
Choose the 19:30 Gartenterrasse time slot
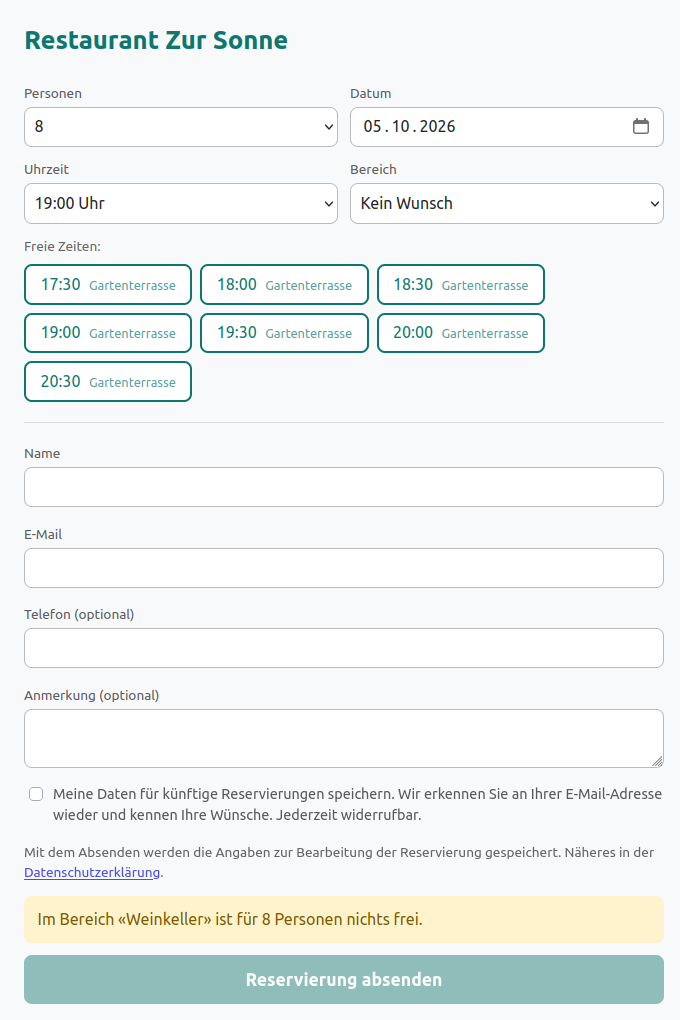[x=284, y=333]
